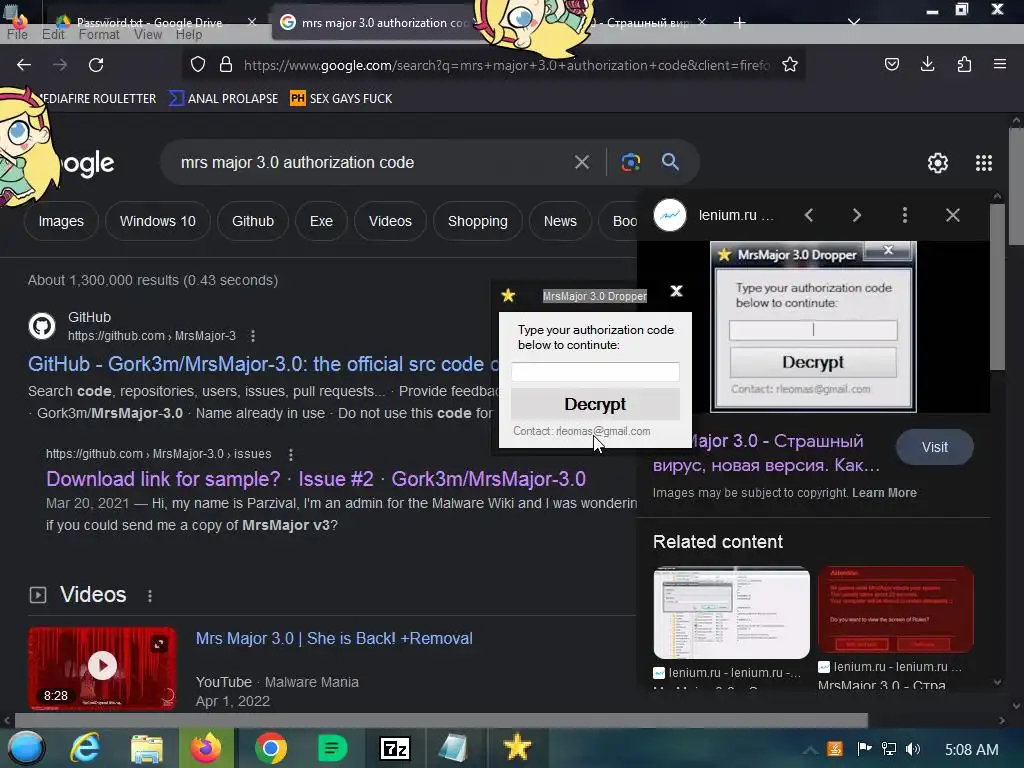The image size is (1024, 768).
Task: Click the magnifier search icon in Google
Action: [x=670, y=161]
